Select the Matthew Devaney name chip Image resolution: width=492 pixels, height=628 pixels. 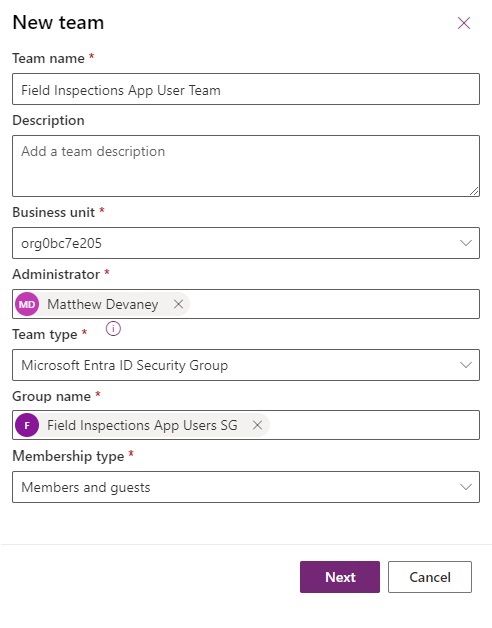pos(102,304)
